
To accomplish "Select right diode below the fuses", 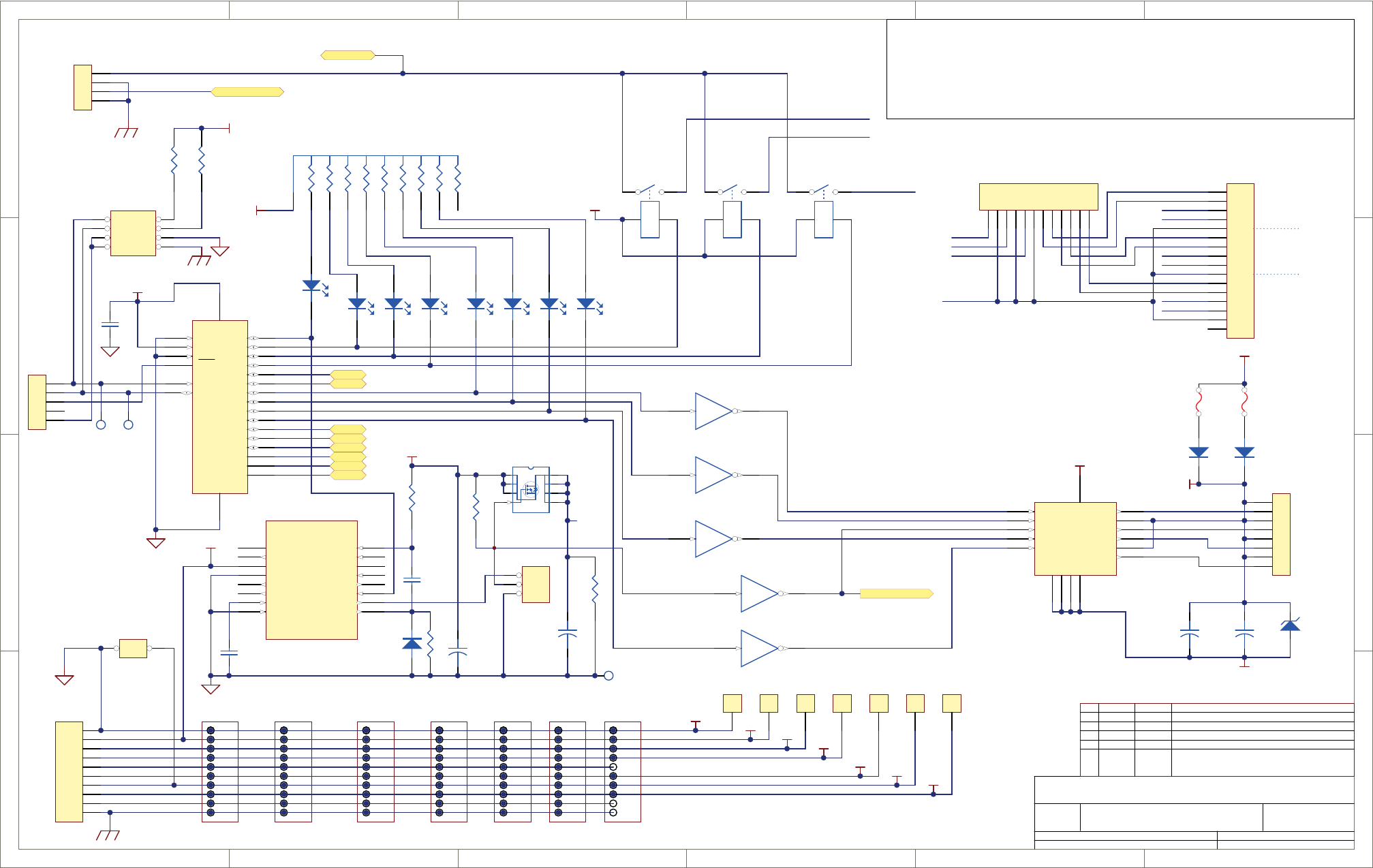I will (1244, 452).
